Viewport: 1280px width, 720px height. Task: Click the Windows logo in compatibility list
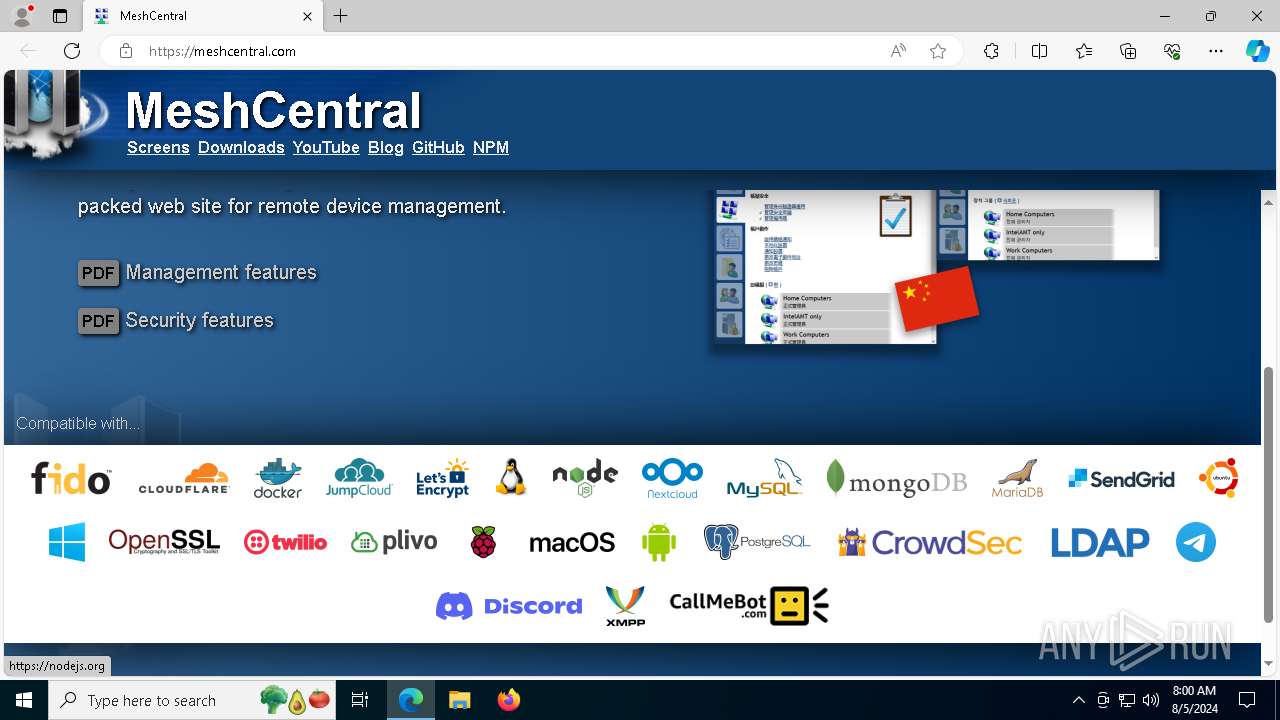click(67, 542)
